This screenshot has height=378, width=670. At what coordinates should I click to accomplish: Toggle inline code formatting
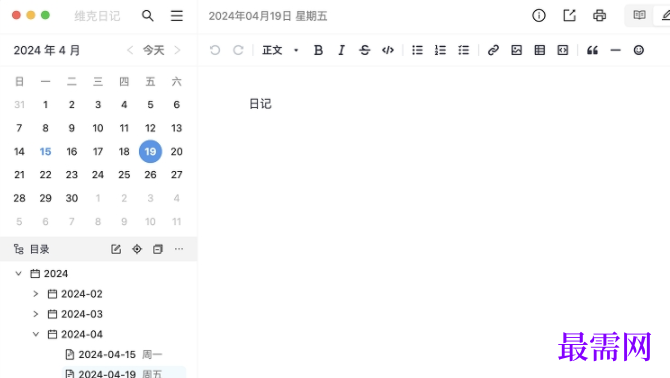(388, 50)
